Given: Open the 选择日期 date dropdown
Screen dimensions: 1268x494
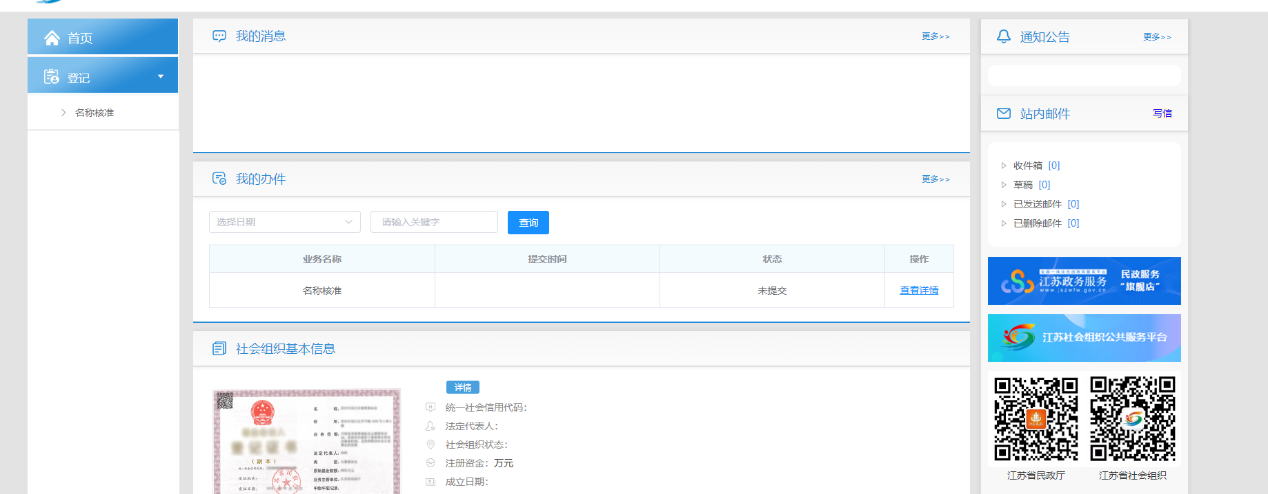Looking at the screenshot, I should coord(285,222).
